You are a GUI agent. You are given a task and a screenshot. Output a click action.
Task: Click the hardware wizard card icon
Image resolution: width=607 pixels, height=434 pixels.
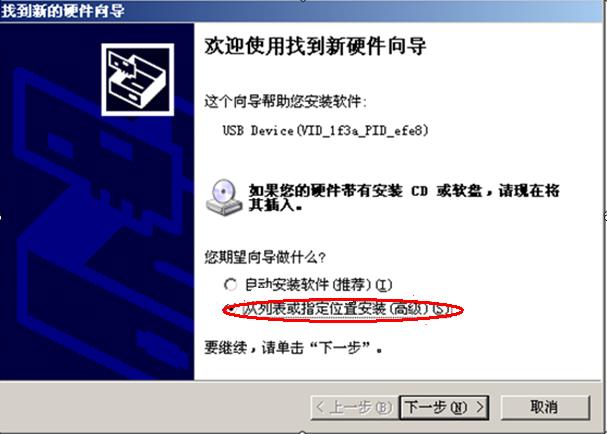pyautogui.click(x=137, y=79)
